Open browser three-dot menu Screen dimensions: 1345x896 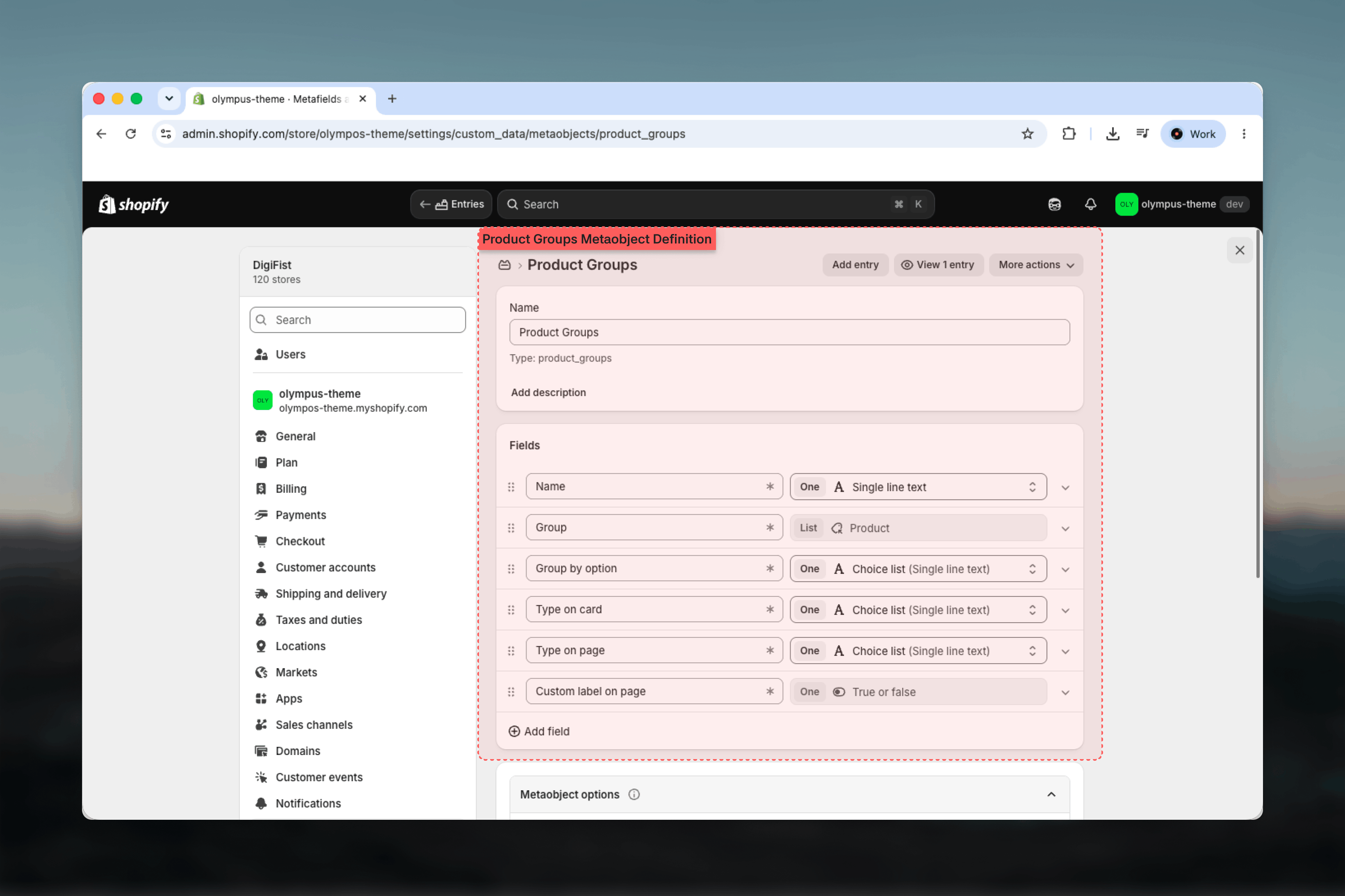click(1244, 134)
